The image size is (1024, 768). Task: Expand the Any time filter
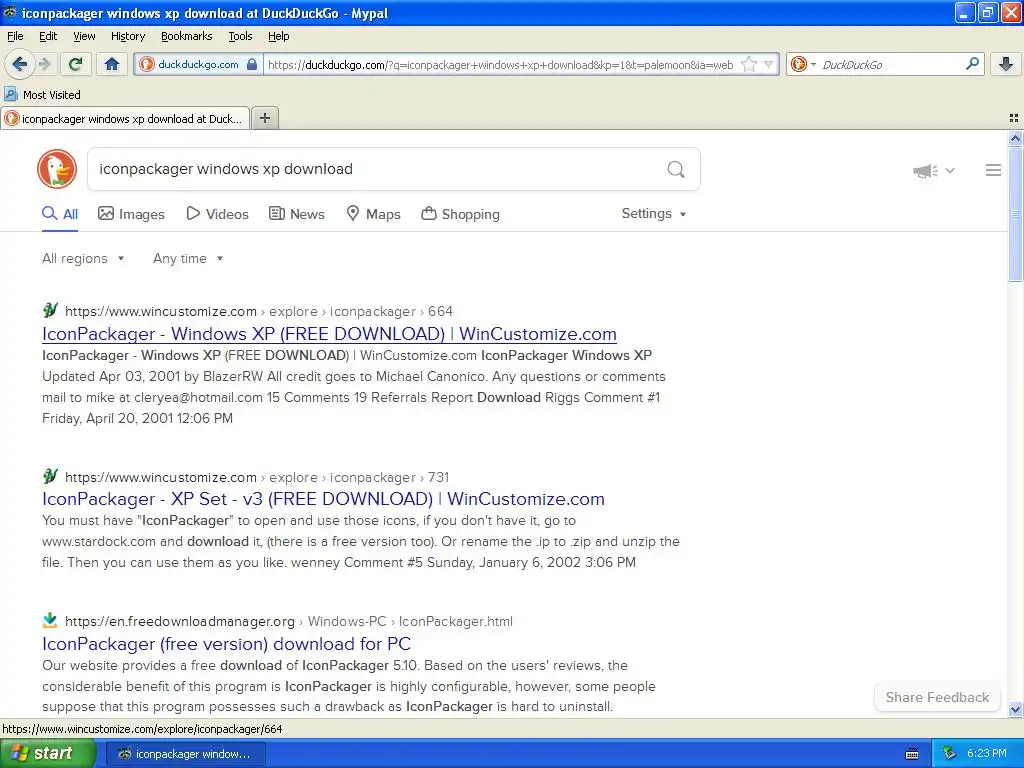click(188, 259)
